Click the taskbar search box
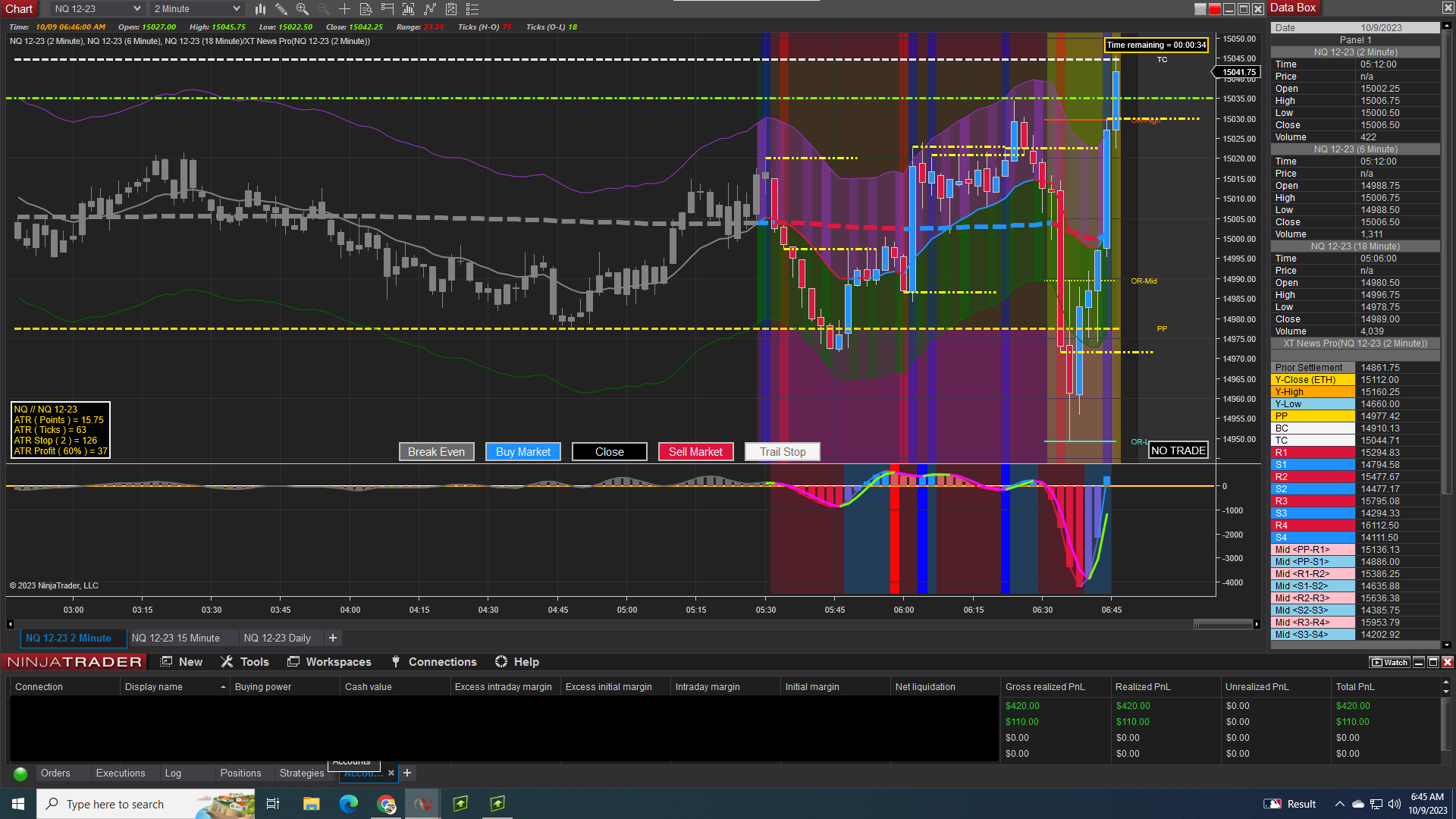1456x819 pixels. [146, 804]
